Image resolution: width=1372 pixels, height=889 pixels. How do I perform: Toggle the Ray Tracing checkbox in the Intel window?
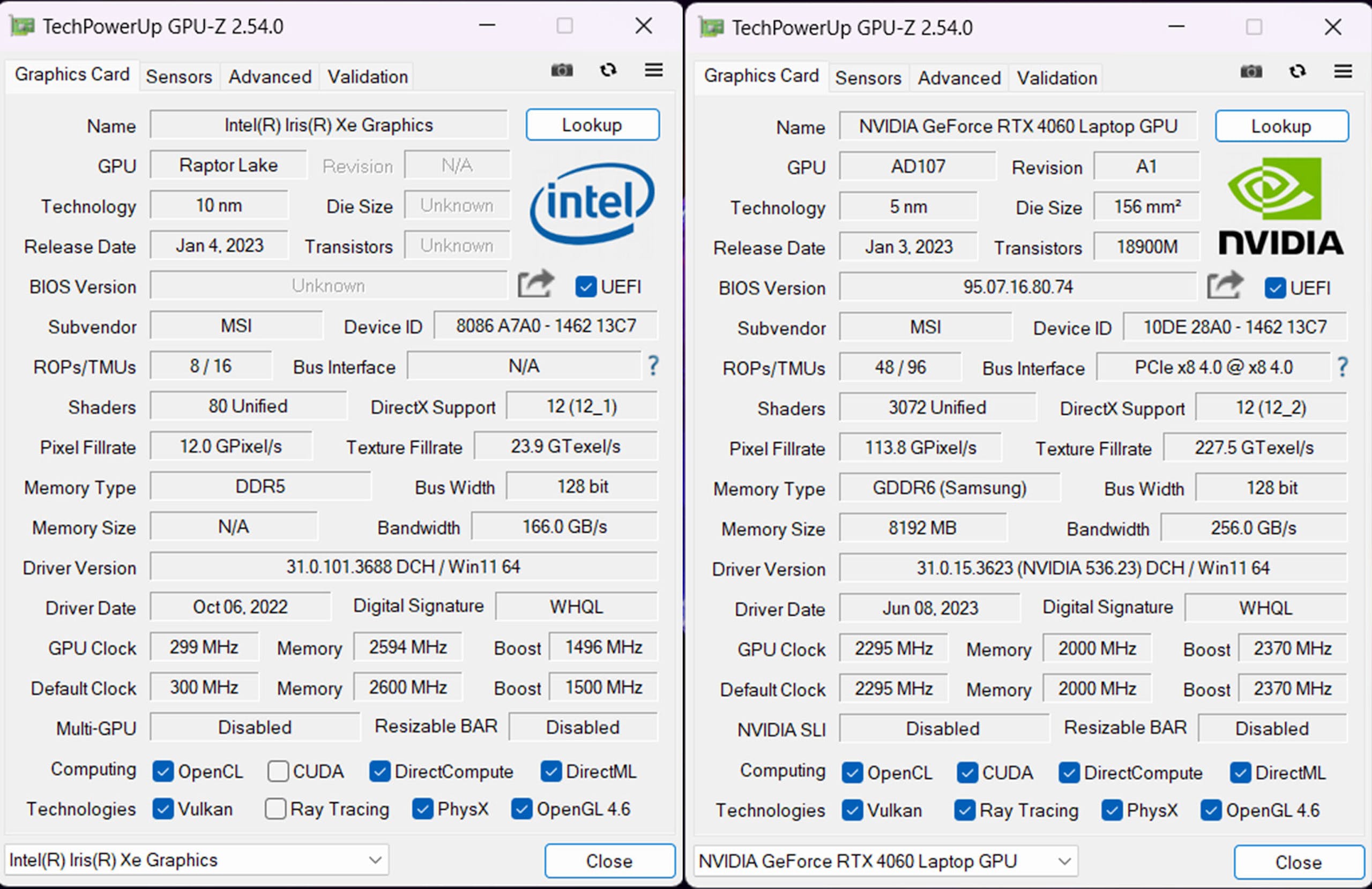pos(275,809)
